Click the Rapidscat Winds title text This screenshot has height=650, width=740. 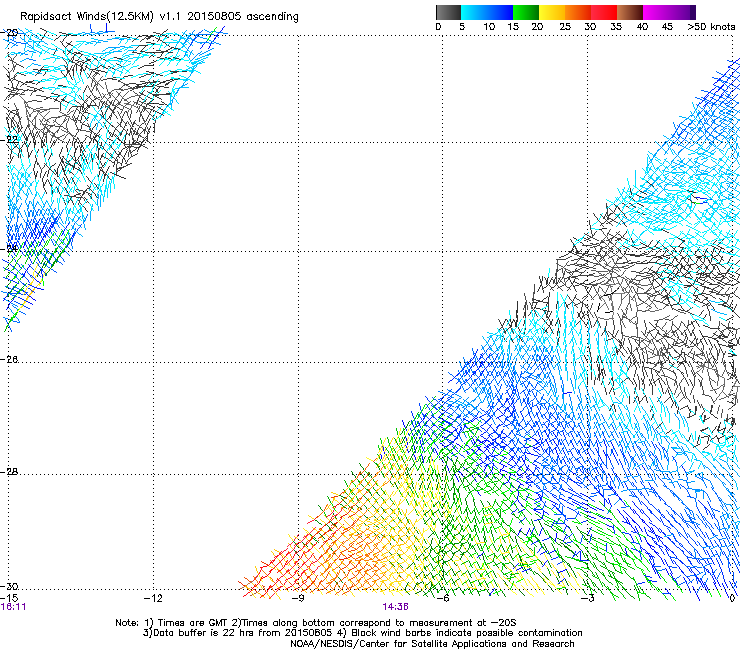pyautogui.click(x=159, y=16)
